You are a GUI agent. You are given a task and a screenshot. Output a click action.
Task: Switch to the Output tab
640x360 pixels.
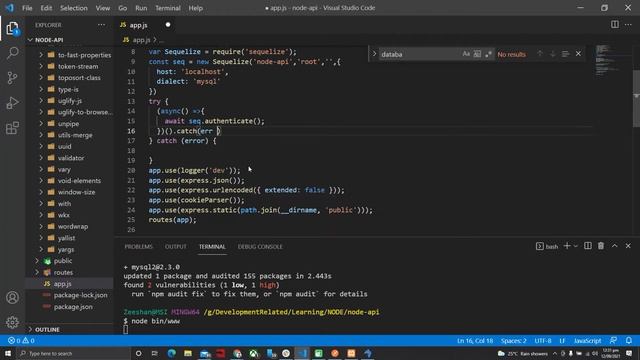tap(176, 247)
